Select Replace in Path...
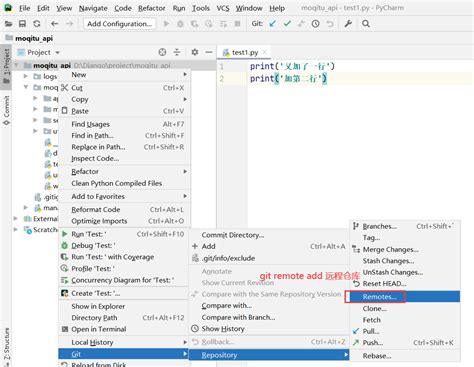 click(x=125, y=147)
